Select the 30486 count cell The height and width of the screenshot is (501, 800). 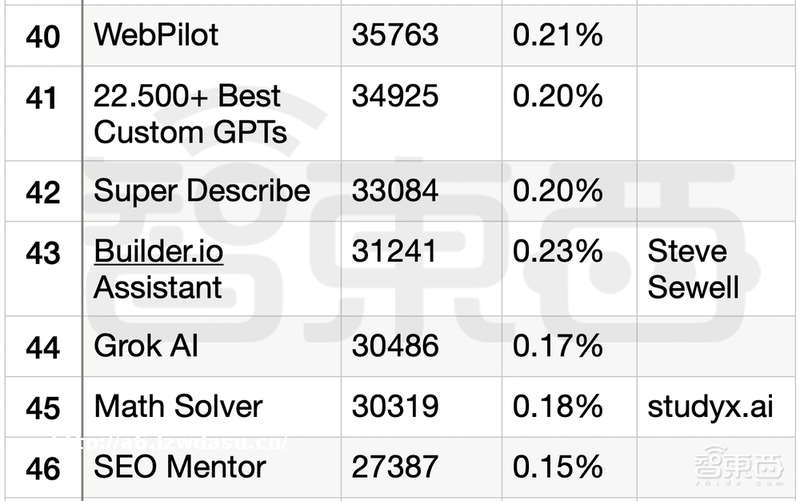[395, 346]
